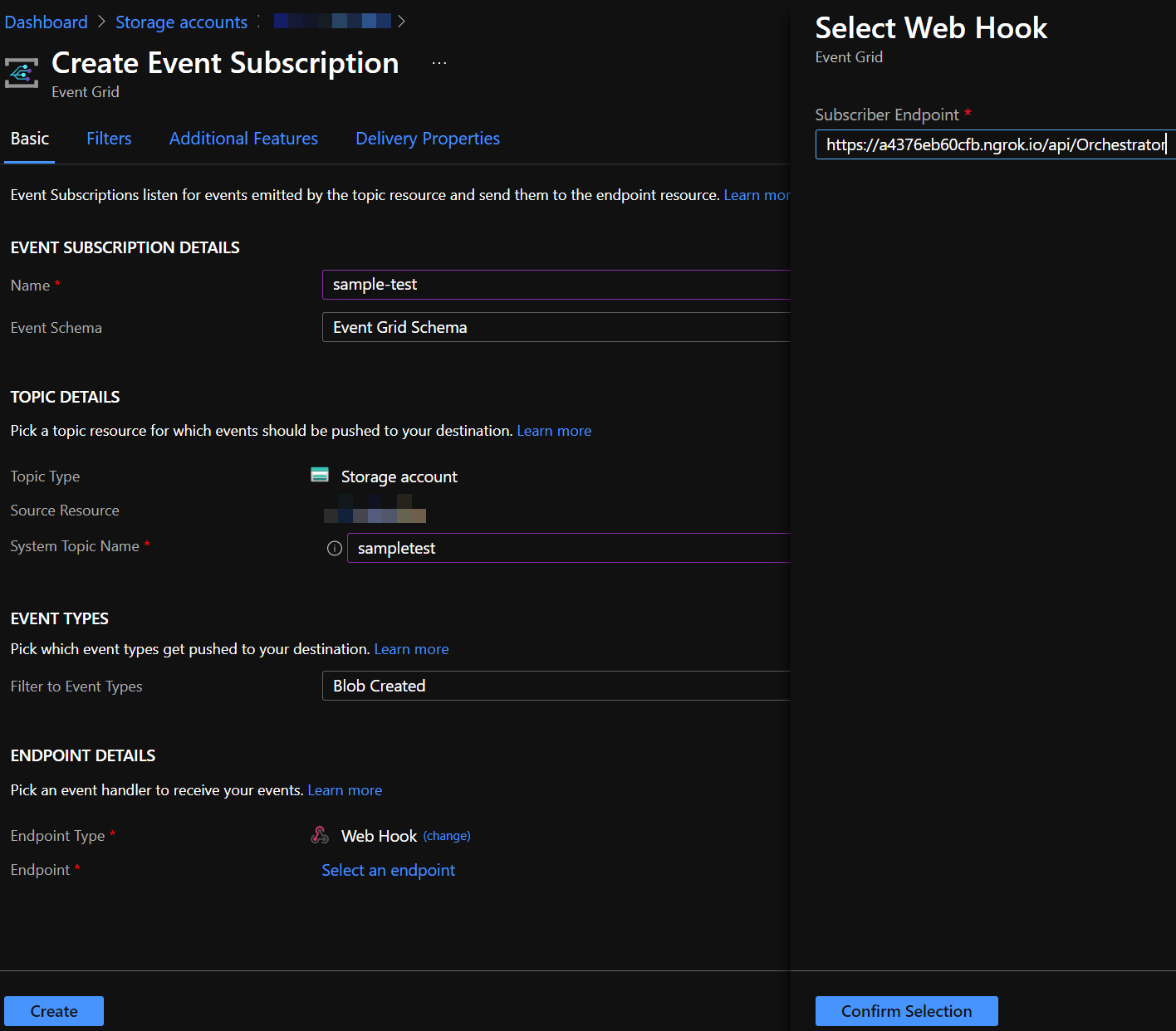
Task: Open Learn more link under Endpoint Details
Action: click(345, 790)
